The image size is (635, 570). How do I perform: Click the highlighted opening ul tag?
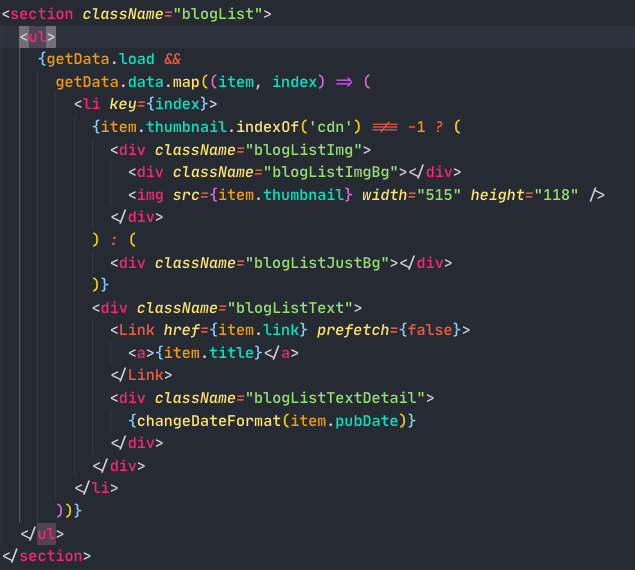[37, 37]
